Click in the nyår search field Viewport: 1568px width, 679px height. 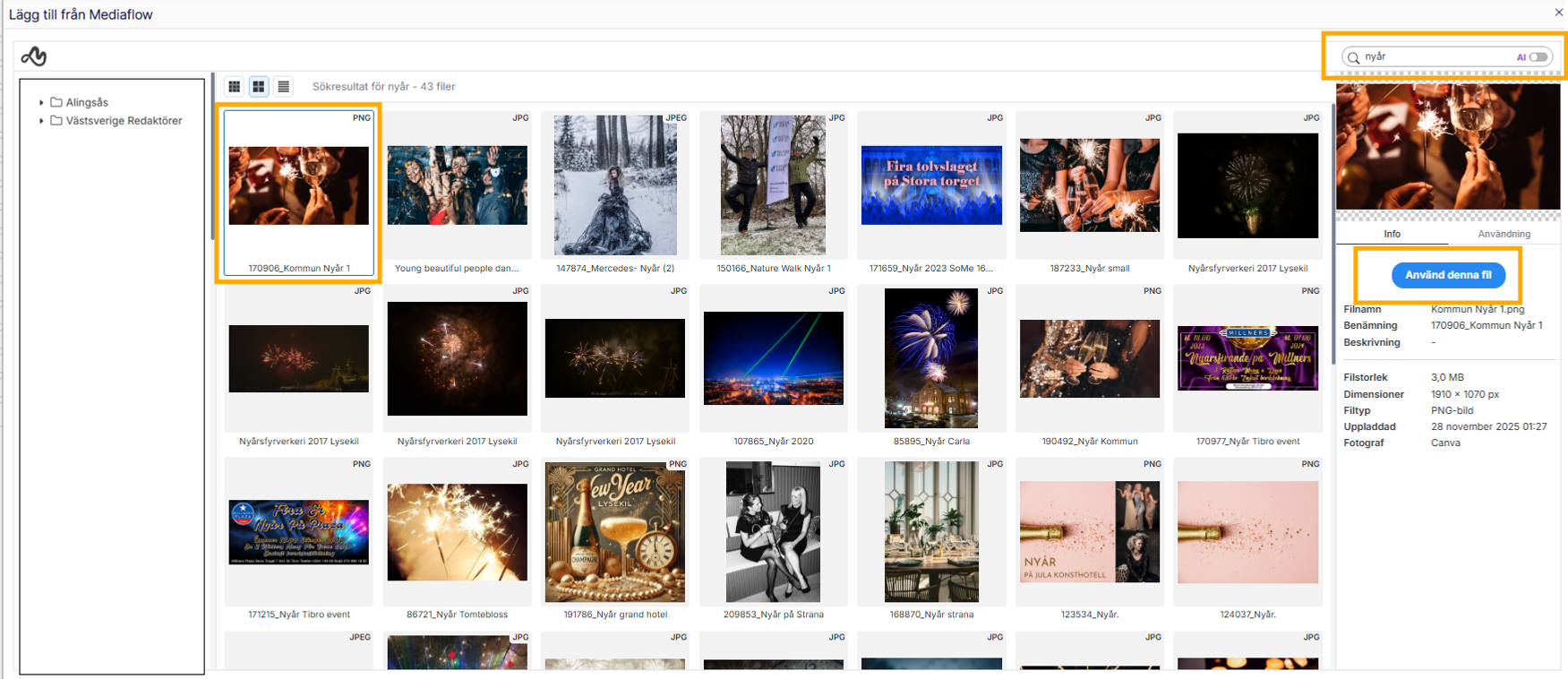point(1433,57)
